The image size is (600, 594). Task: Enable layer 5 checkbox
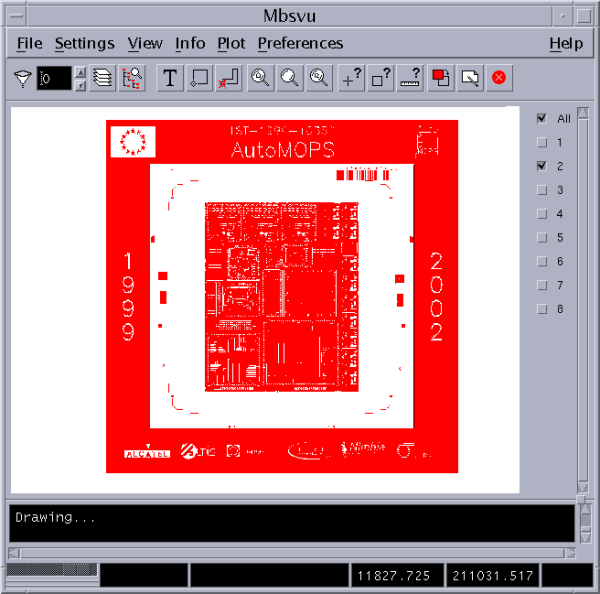(x=542, y=238)
